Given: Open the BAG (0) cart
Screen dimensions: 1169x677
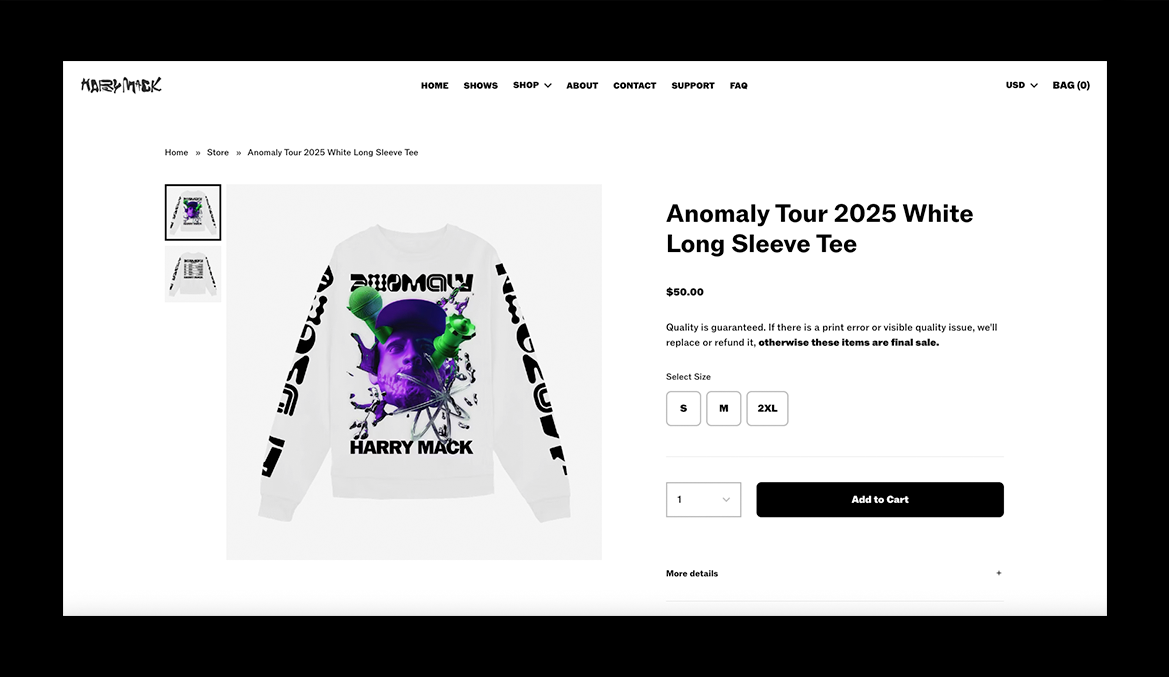Looking at the screenshot, I should pos(1071,85).
